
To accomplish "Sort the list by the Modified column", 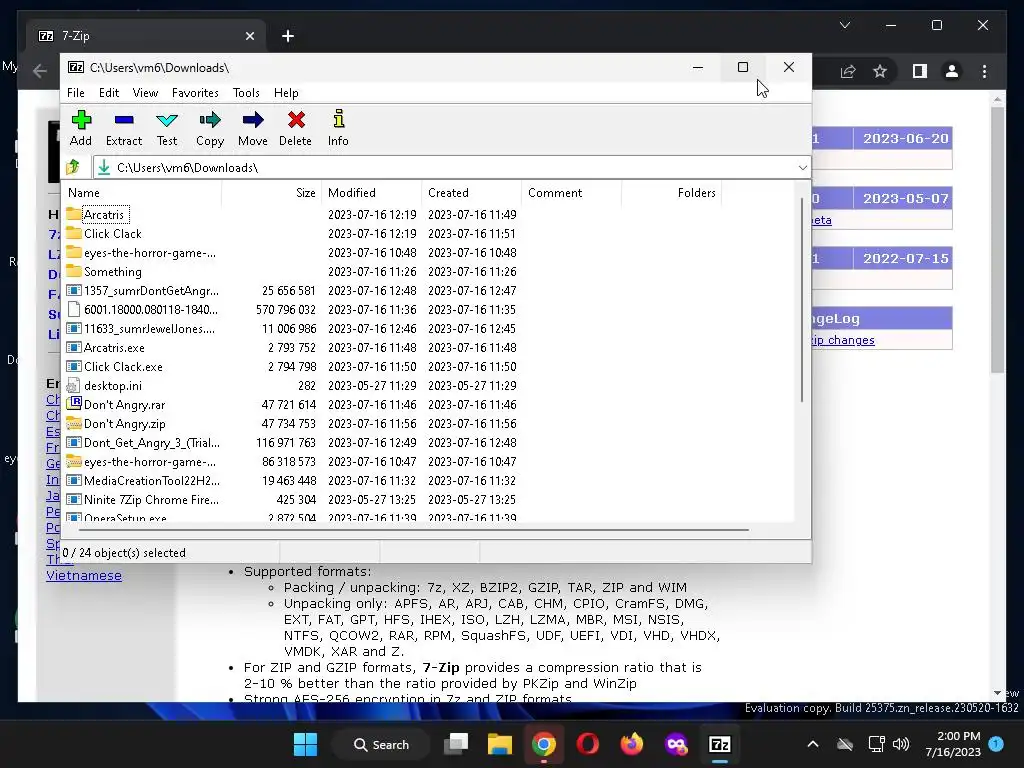I will [x=372, y=193].
